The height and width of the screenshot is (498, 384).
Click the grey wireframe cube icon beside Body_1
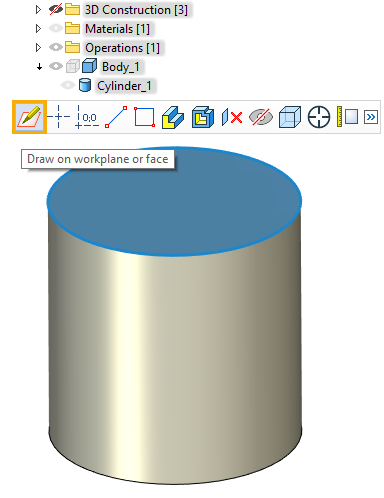pos(73,66)
